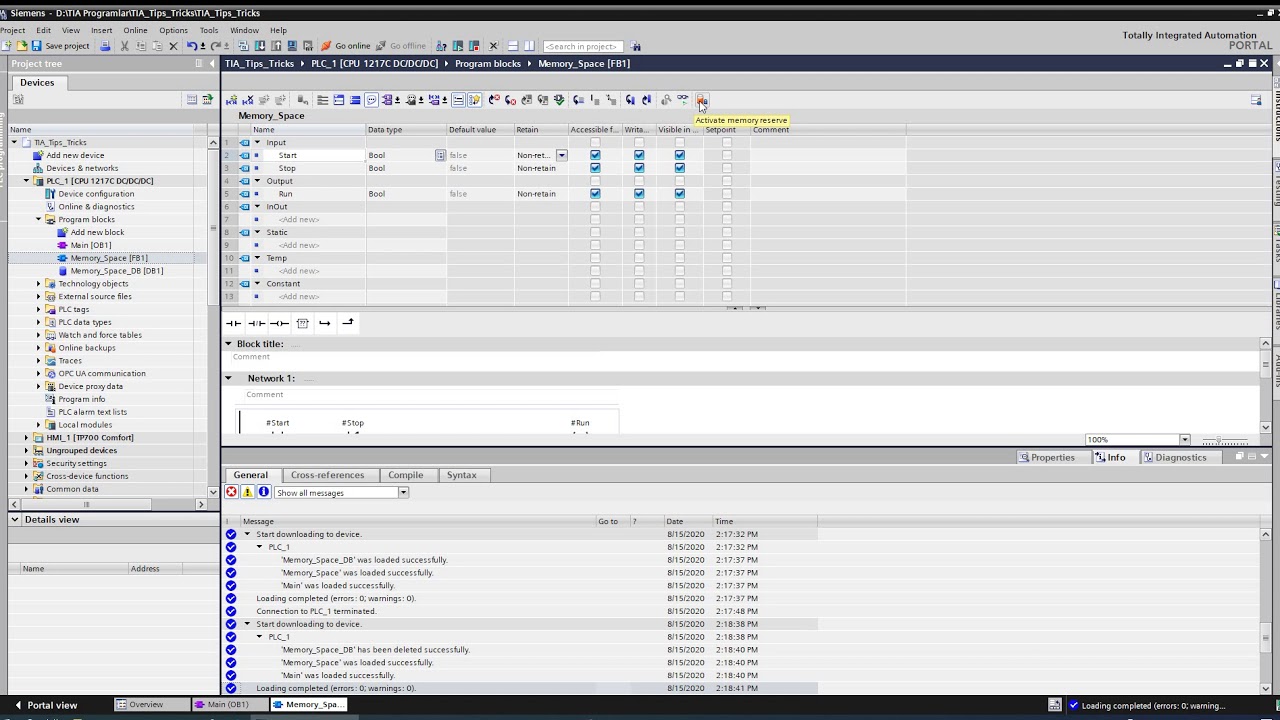Insert an output coil instruction
The width and height of the screenshot is (1280, 720).
tap(279, 323)
